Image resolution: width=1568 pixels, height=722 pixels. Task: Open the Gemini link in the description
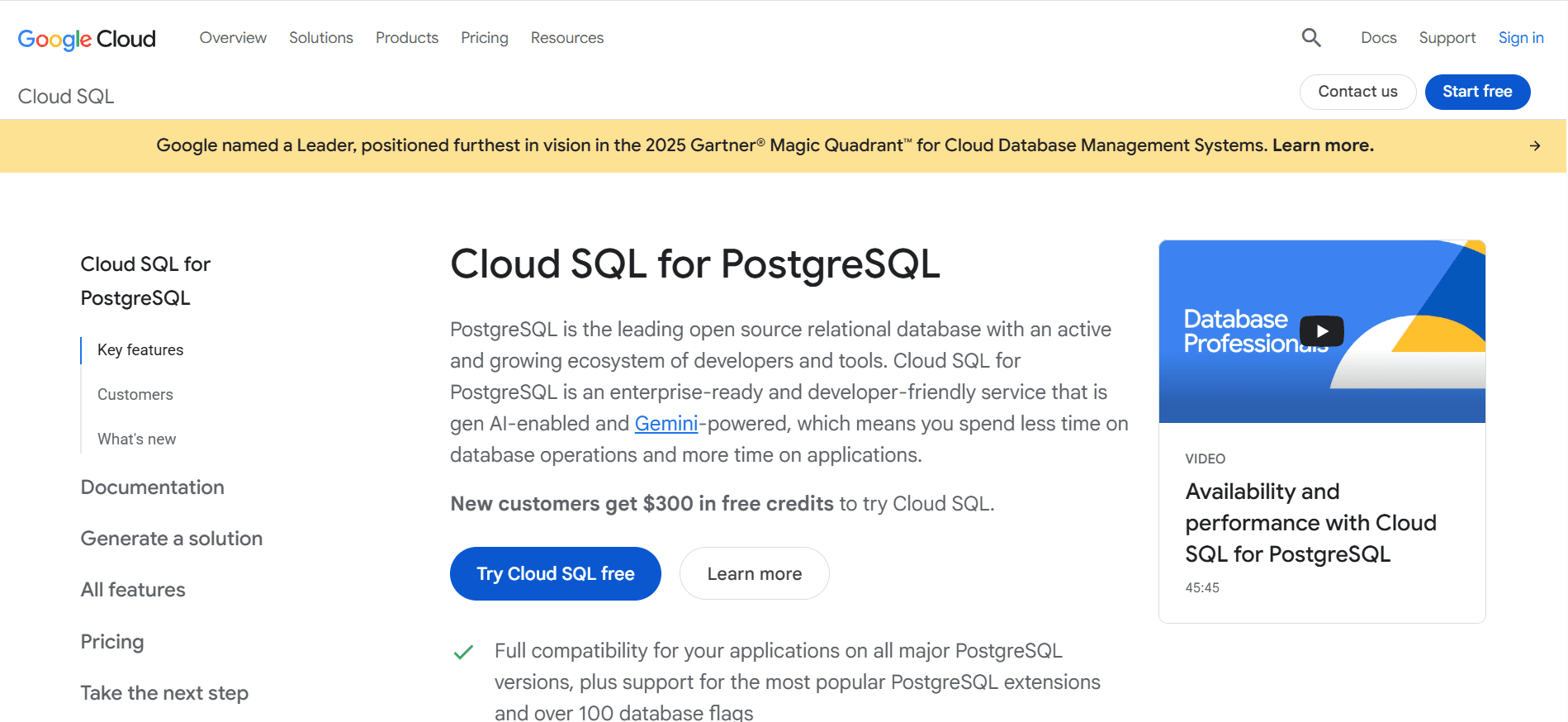click(x=666, y=424)
